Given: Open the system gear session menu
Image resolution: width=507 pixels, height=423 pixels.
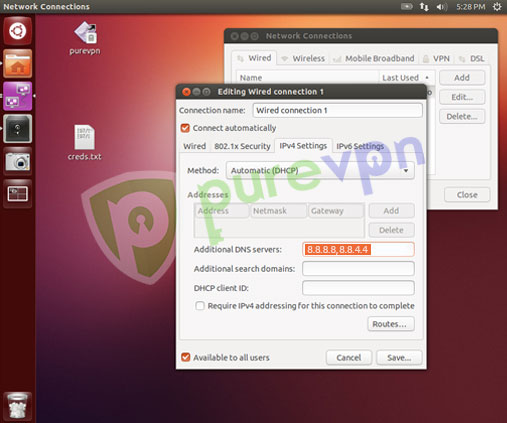Looking at the screenshot, I should [497, 7].
